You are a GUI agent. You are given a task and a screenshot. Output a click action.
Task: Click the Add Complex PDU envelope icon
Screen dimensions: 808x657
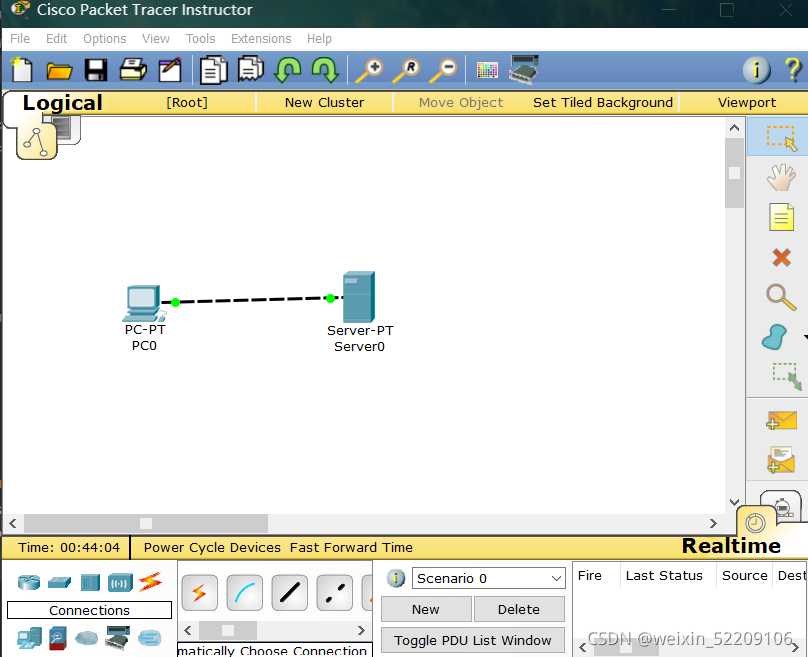[x=781, y=460]
